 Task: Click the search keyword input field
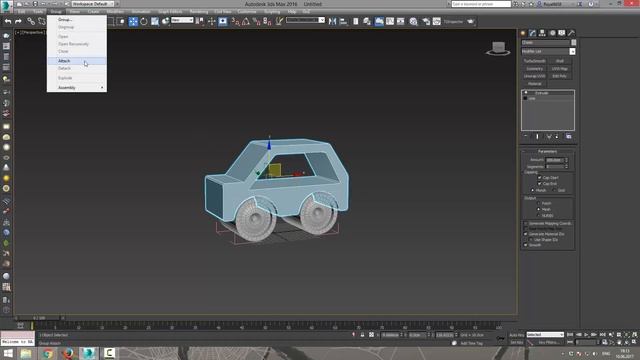(481, 4)
